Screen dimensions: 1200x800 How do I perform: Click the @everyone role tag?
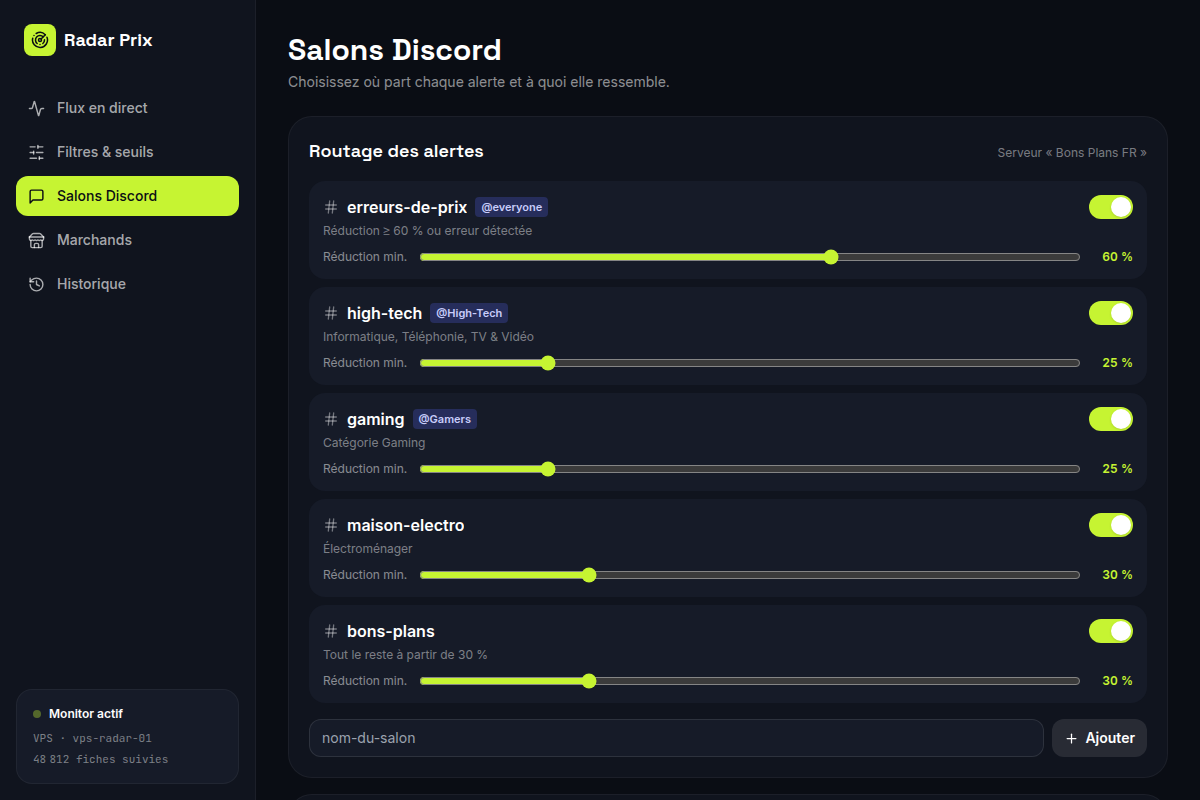[512, 207]
